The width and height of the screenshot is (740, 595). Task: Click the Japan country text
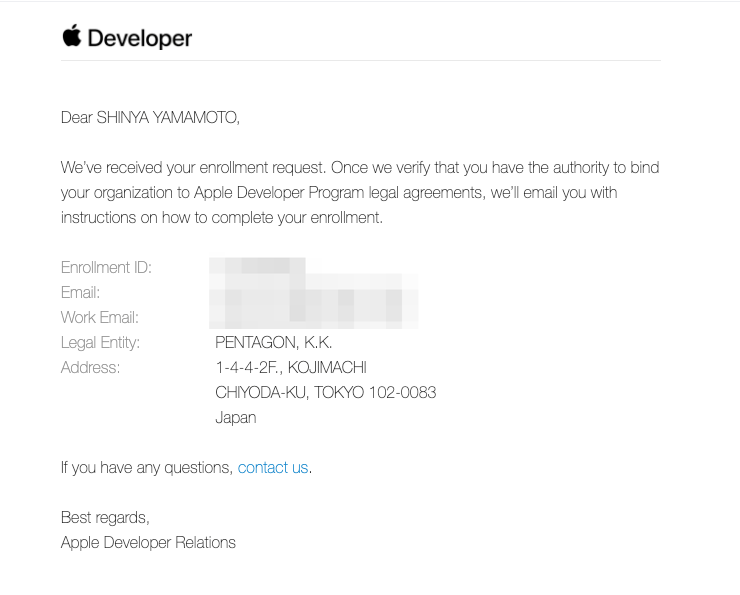[x=235, y=418]
